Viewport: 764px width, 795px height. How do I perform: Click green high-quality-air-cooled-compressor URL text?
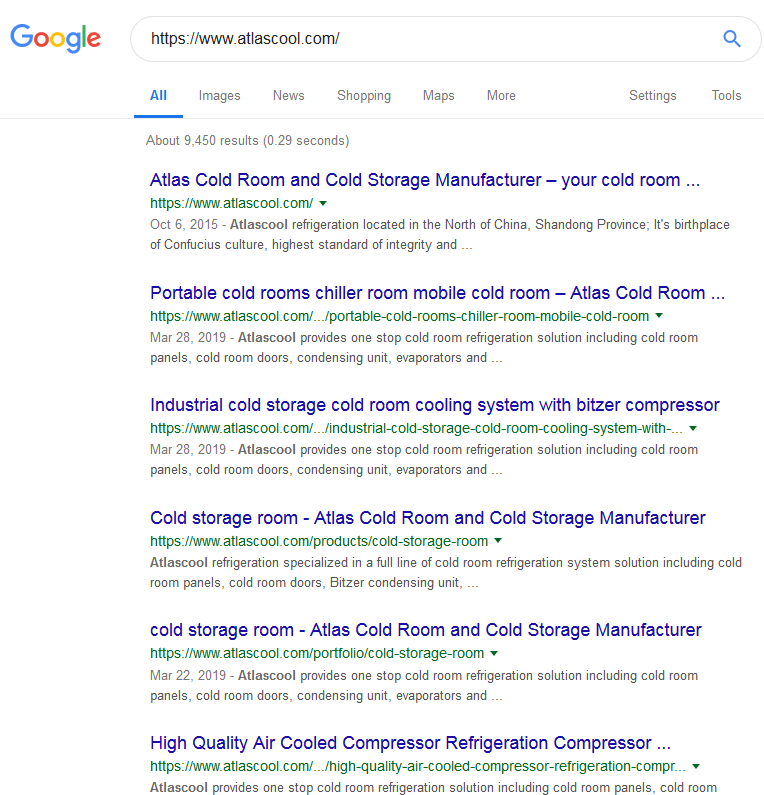pyautogui.click(x=418, y=766)
